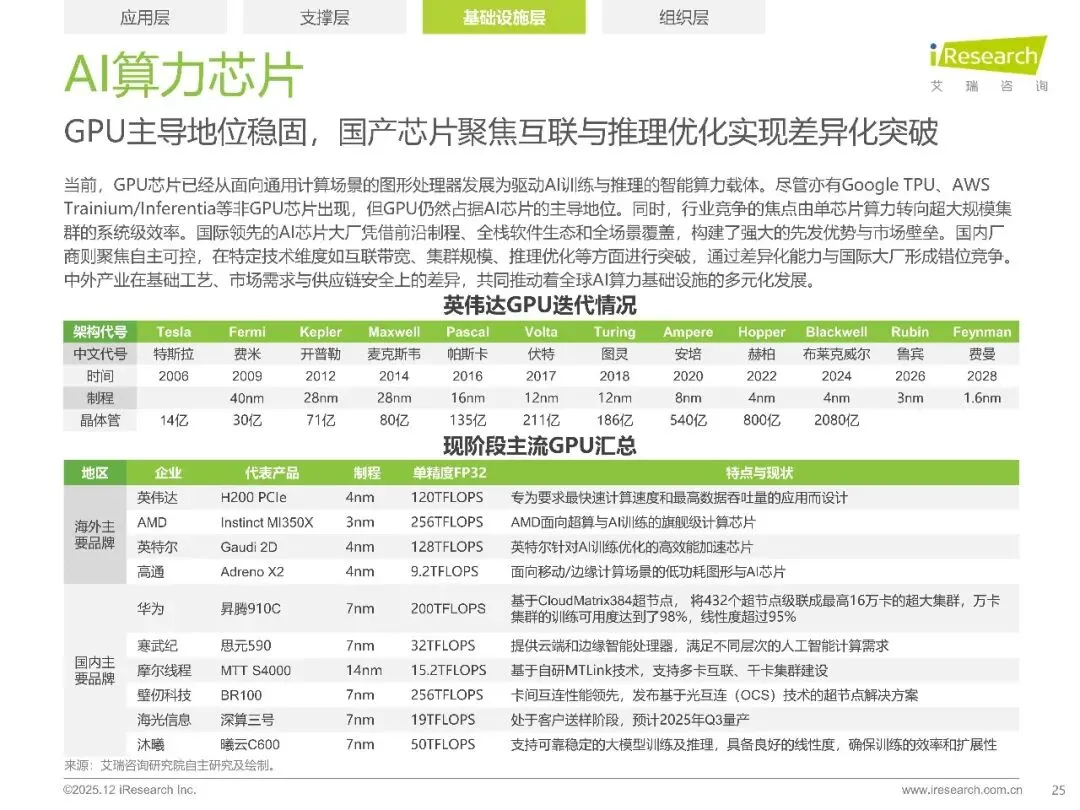Click the 摩尔线程 company cell
1080x810 pixels.
point(164,670)
